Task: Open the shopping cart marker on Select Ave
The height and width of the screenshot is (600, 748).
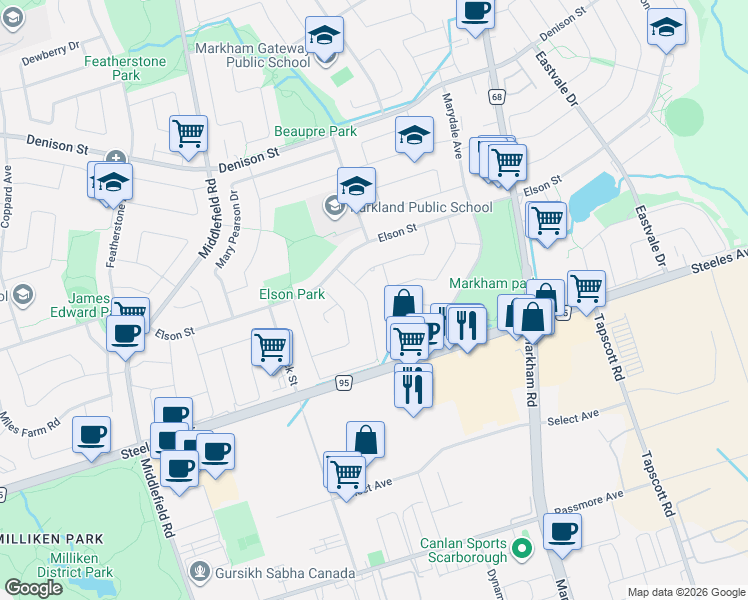Action: tap(347, 475)
